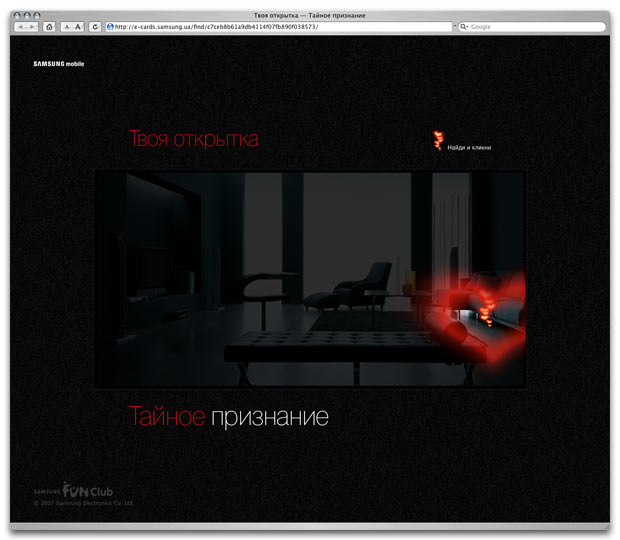Click the toolbar toggle pill in title bar
Image resolution: width=620 pixels, height=540 pixels.
(597, 15)
